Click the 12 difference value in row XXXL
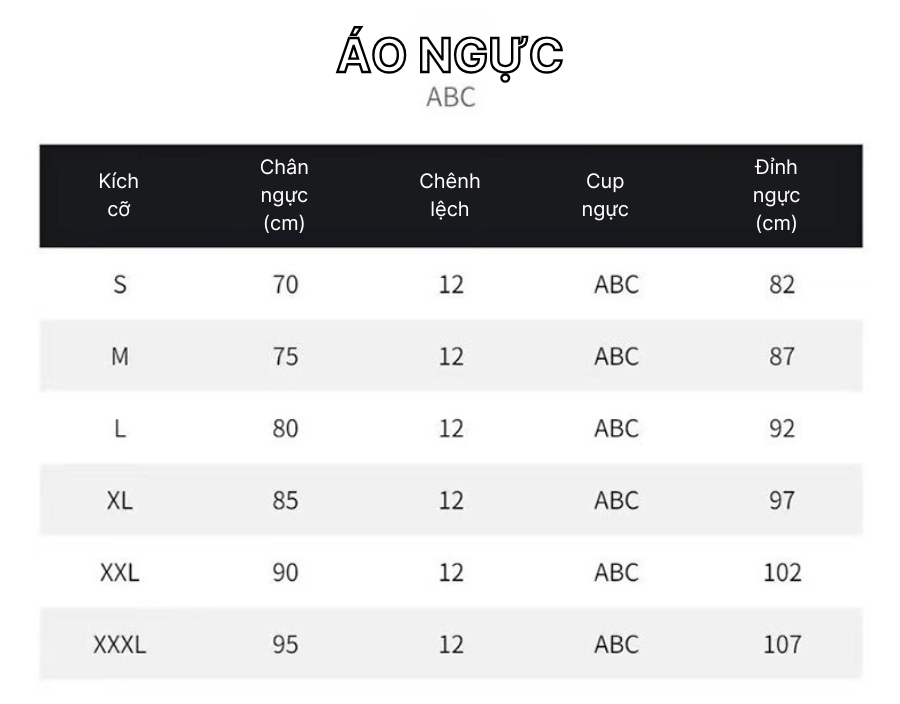 (x=451, y=644)
